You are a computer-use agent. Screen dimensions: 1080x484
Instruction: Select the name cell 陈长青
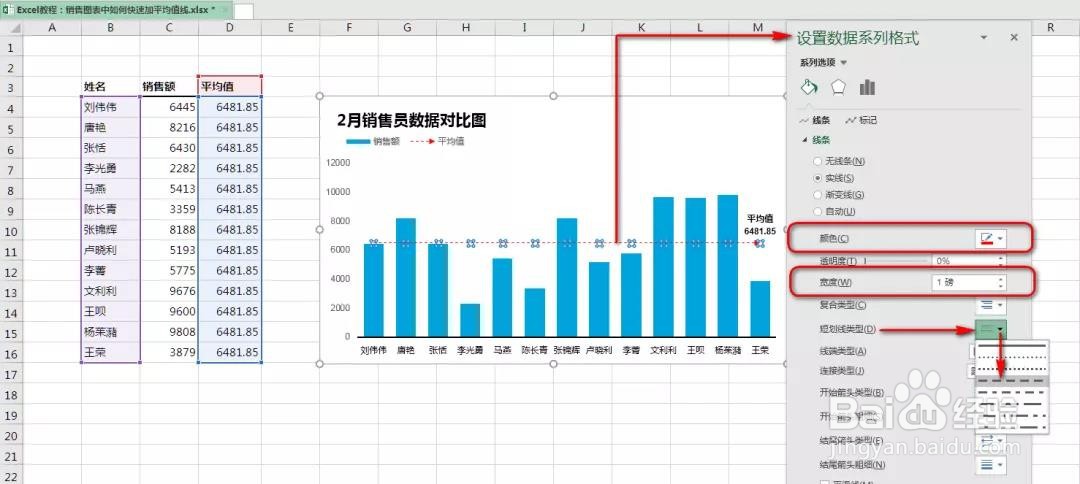(x=111, y=209)
